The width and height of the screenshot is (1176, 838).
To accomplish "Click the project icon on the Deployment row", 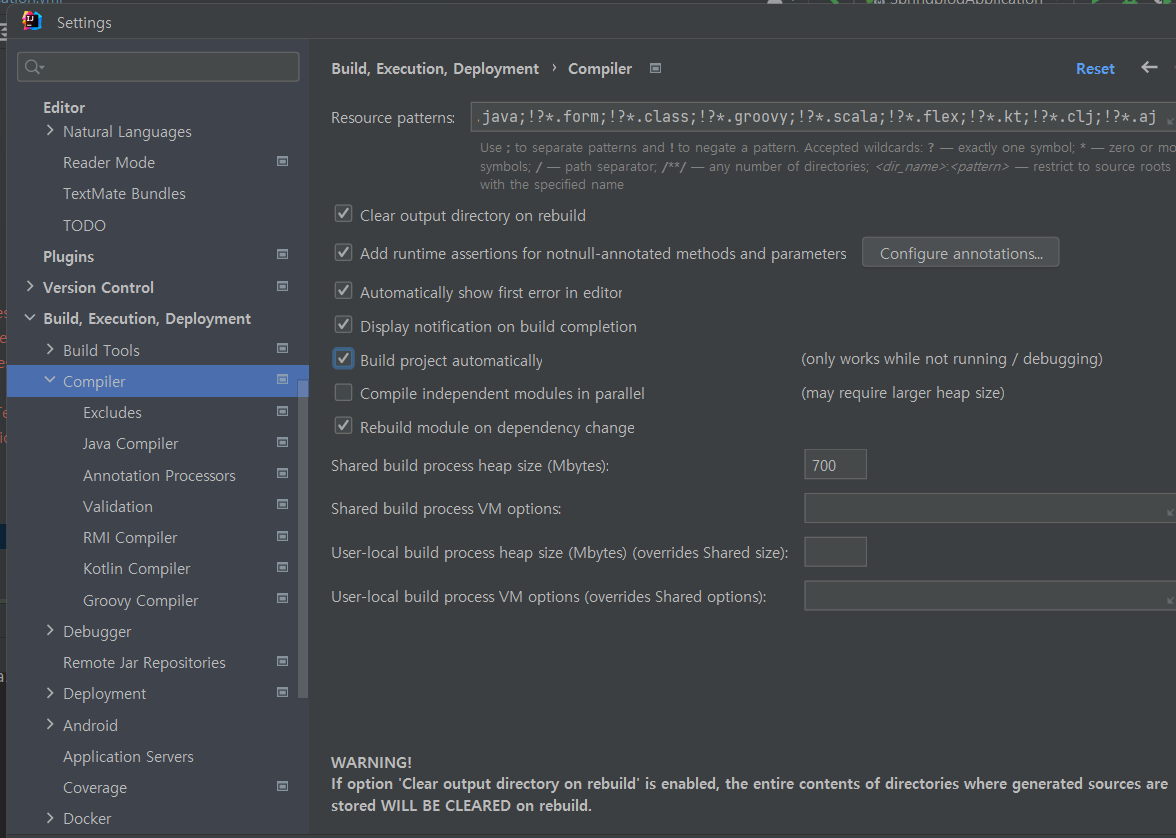I will coord(283,692).
